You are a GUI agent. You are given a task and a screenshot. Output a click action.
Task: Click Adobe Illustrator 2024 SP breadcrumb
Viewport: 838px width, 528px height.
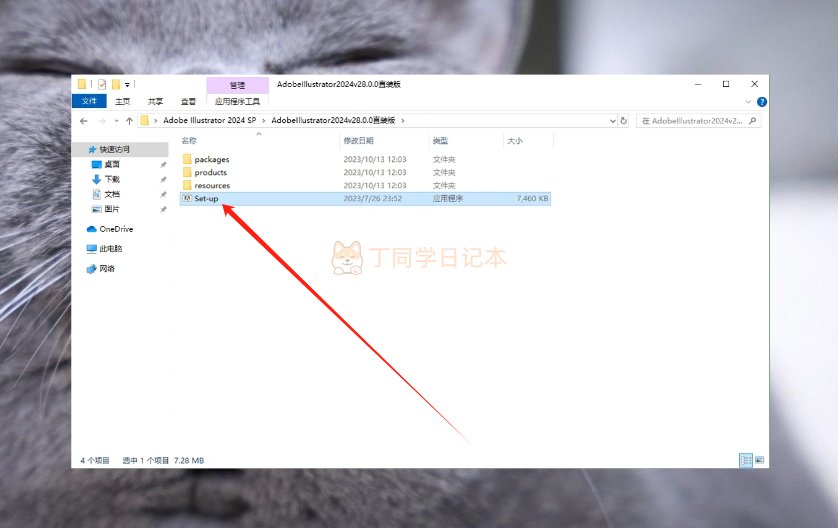coord(210,120)
